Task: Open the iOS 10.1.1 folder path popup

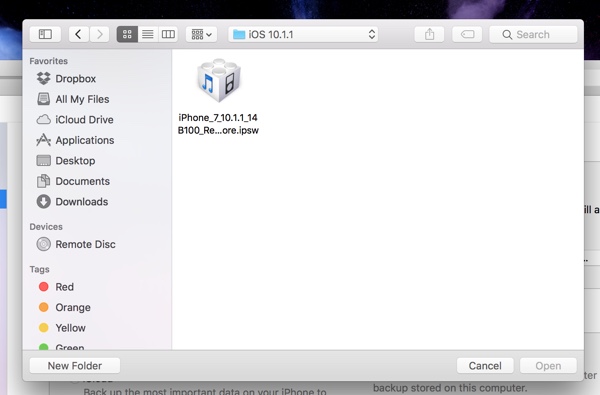Action: (303, 34)
